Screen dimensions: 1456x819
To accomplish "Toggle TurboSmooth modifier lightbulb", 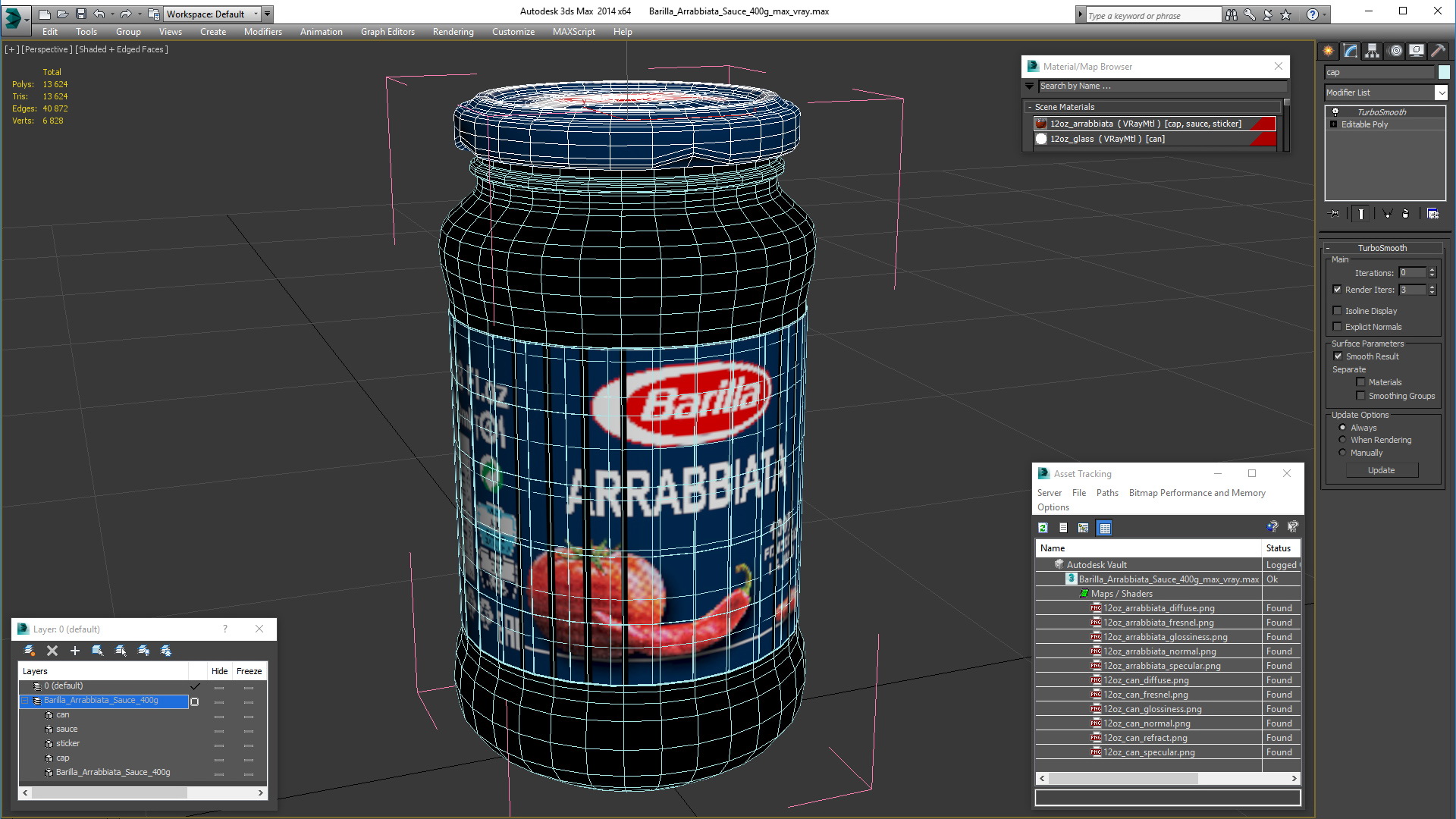I will 1335,111.
